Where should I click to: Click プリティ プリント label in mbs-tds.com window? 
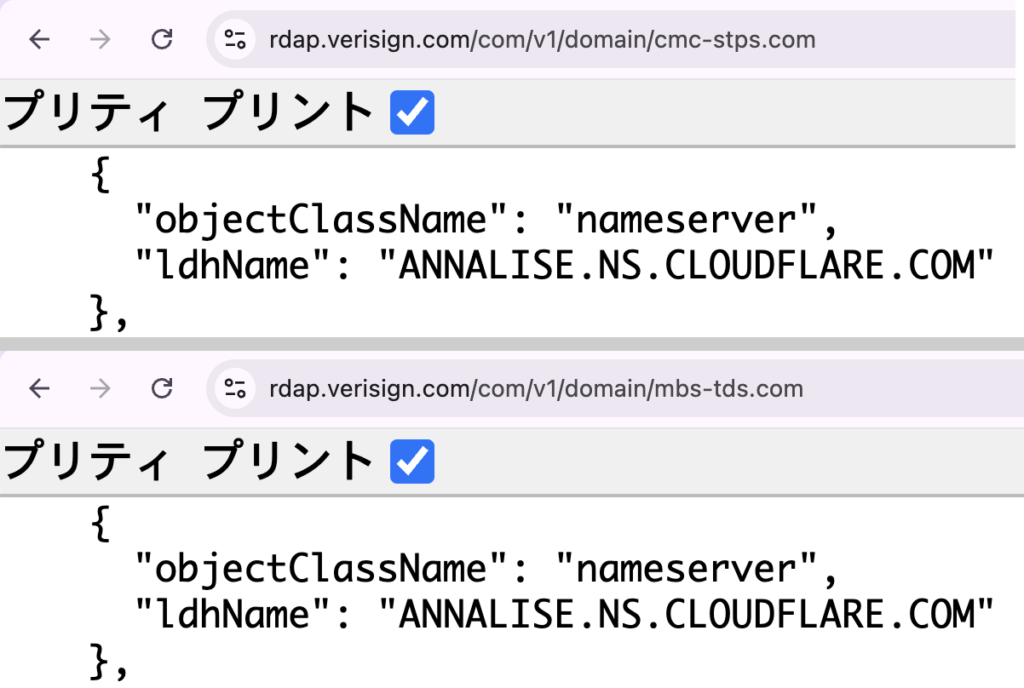(x=189, y=461)
